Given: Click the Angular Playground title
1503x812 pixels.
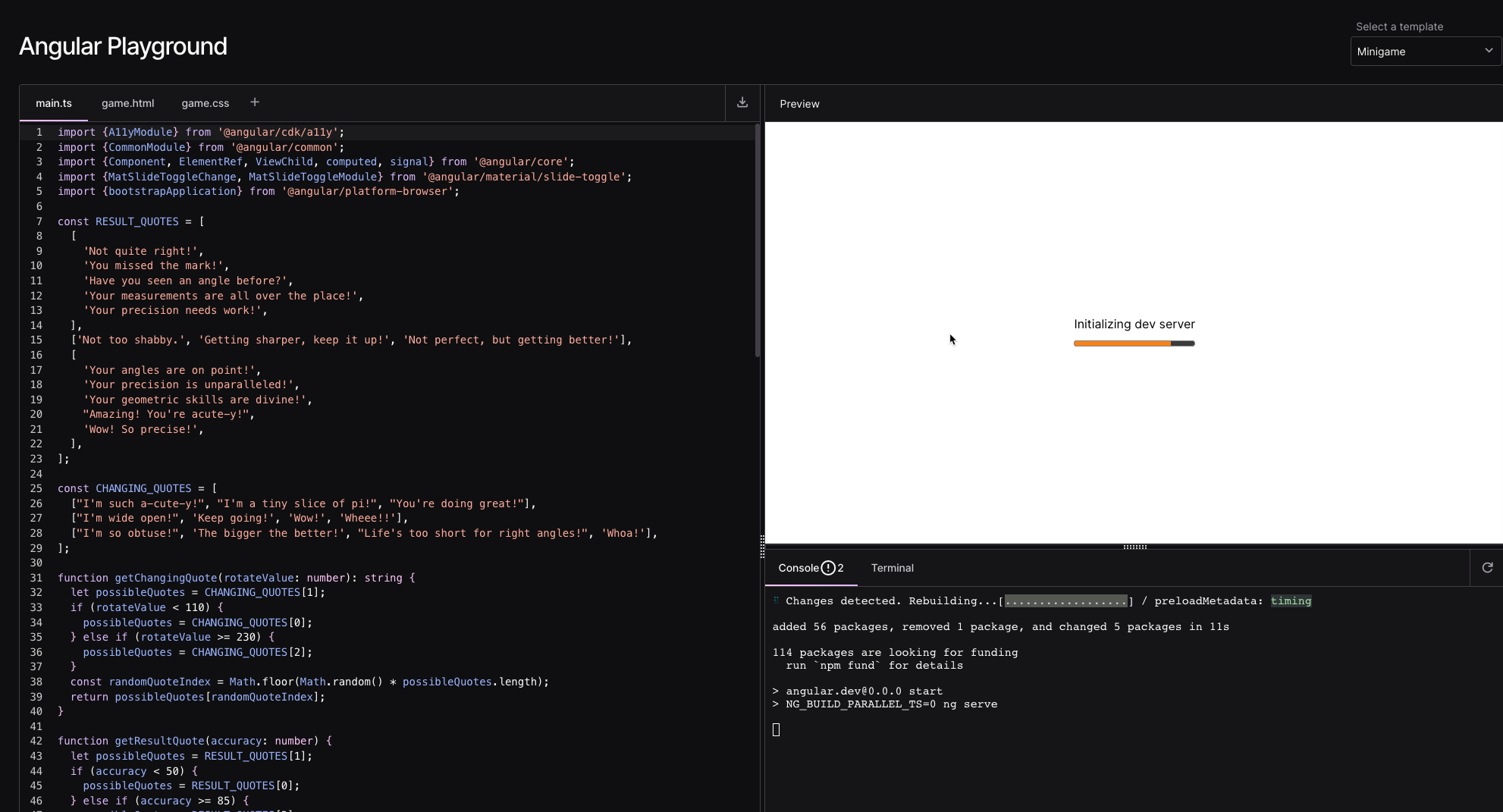Looking at the screenshot, I should click(124, 46).
